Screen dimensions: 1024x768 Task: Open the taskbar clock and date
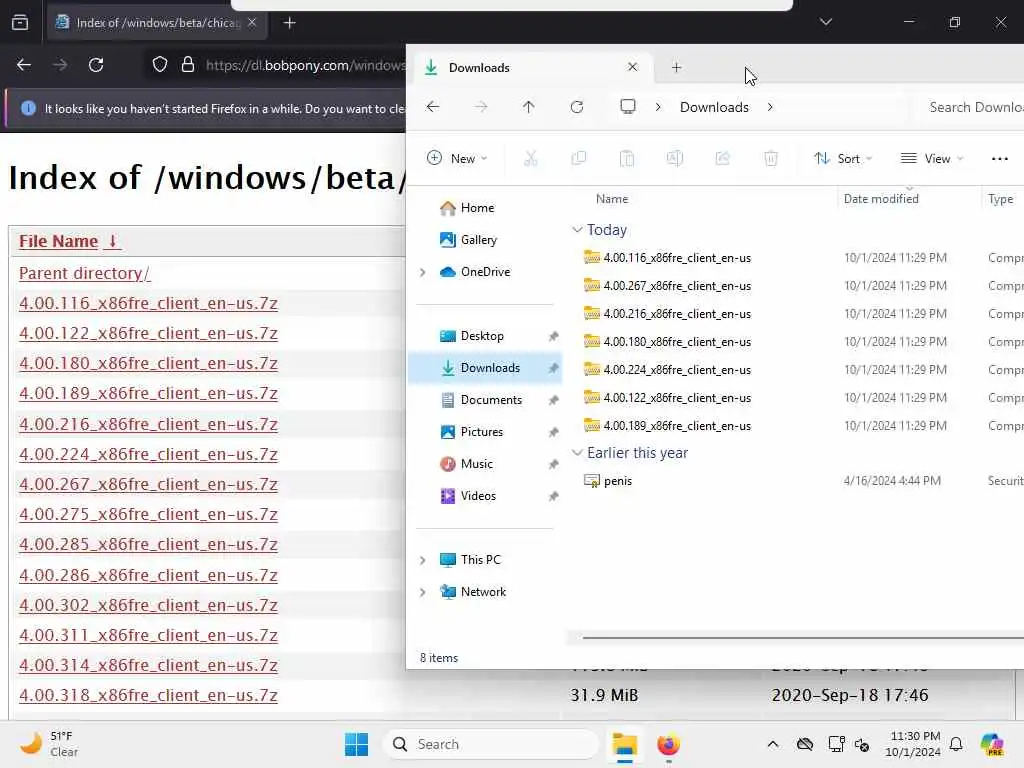(x=914, y=744)
